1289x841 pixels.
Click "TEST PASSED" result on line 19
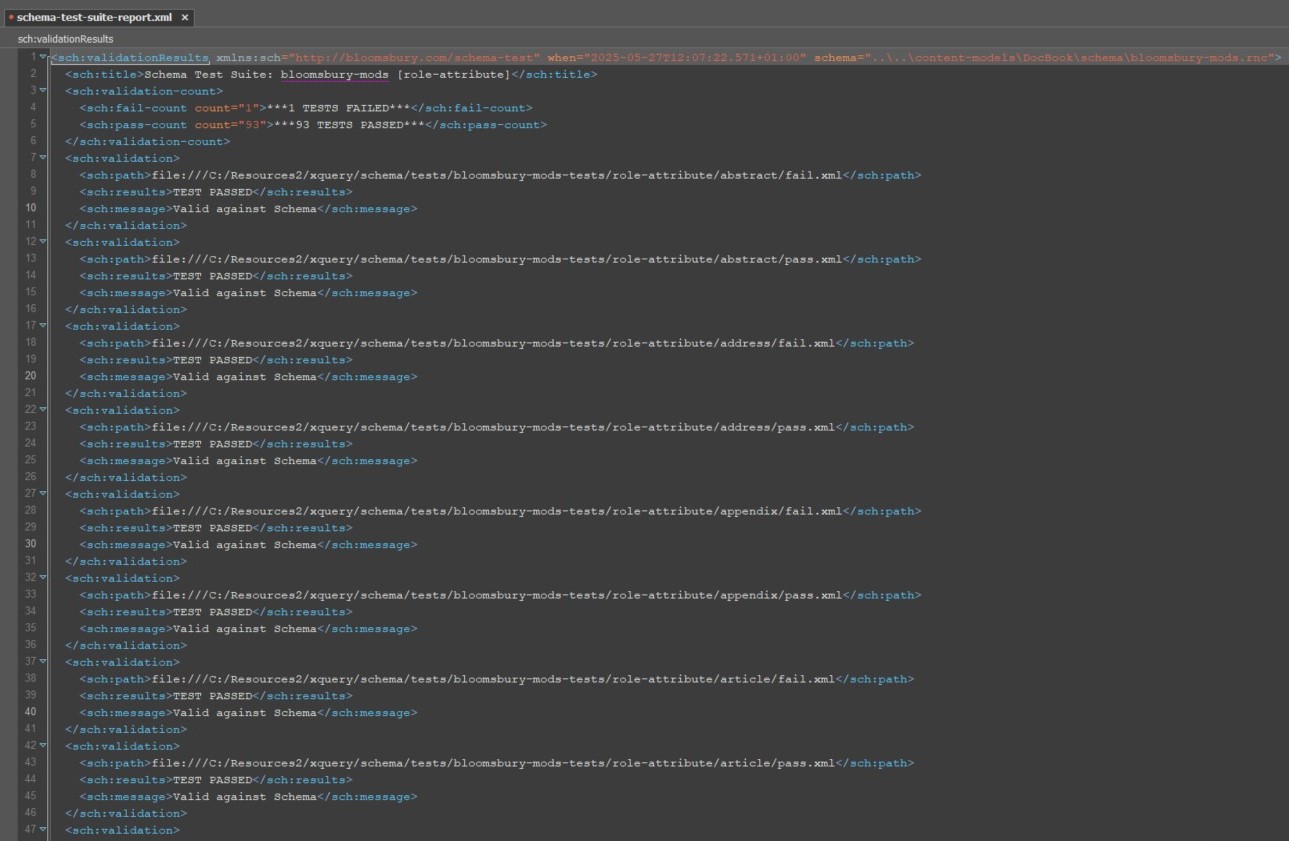(213, 360)
